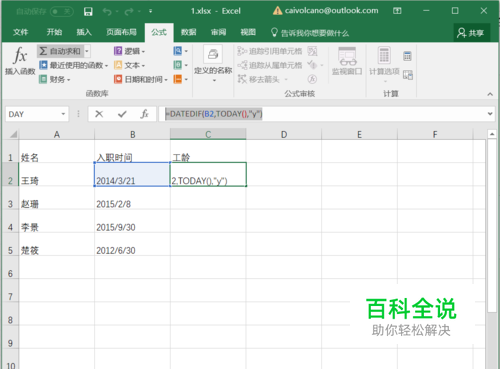Confirm formula with checkmark button
Image resolution: width=500 pixels, height=369 pixels.
122,114
